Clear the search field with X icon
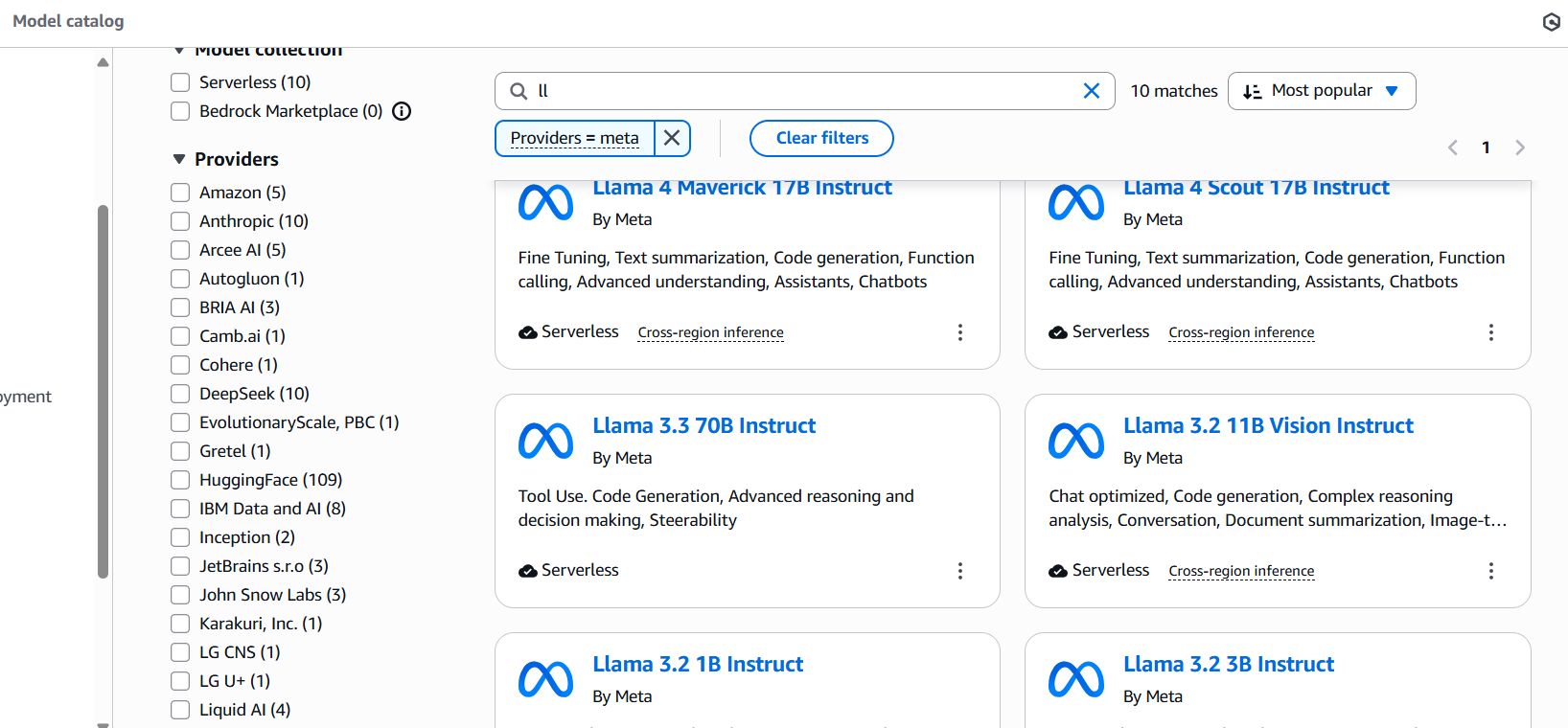1568x728 pixels. [1091, 91]
